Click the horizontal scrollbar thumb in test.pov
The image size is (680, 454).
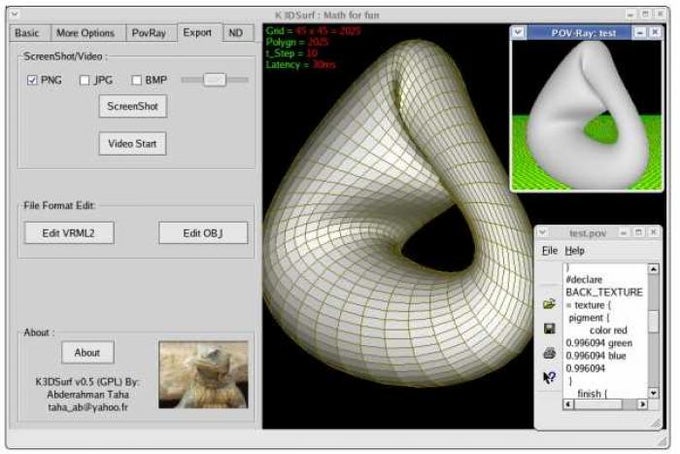[x=598, y=404]
